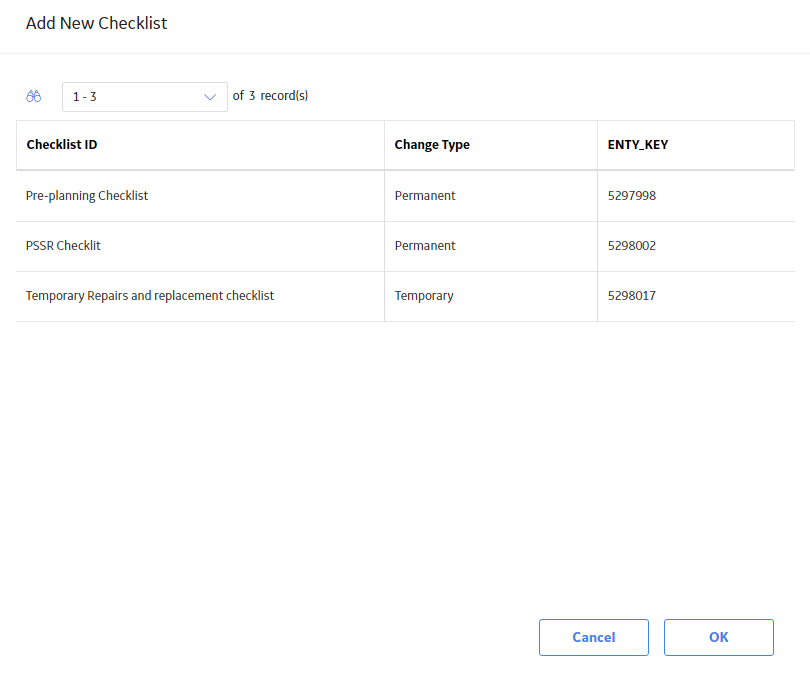Click the Permanent cell for Pre-planning Checklist
Screen dimensions: 810x676
[x=425, y=196]
